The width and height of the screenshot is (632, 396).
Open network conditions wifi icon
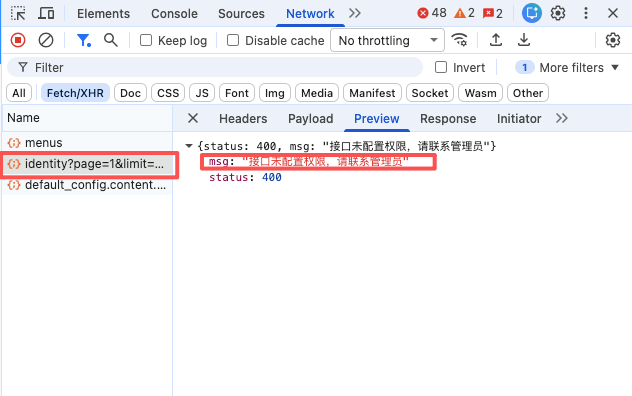pos(459,40)
